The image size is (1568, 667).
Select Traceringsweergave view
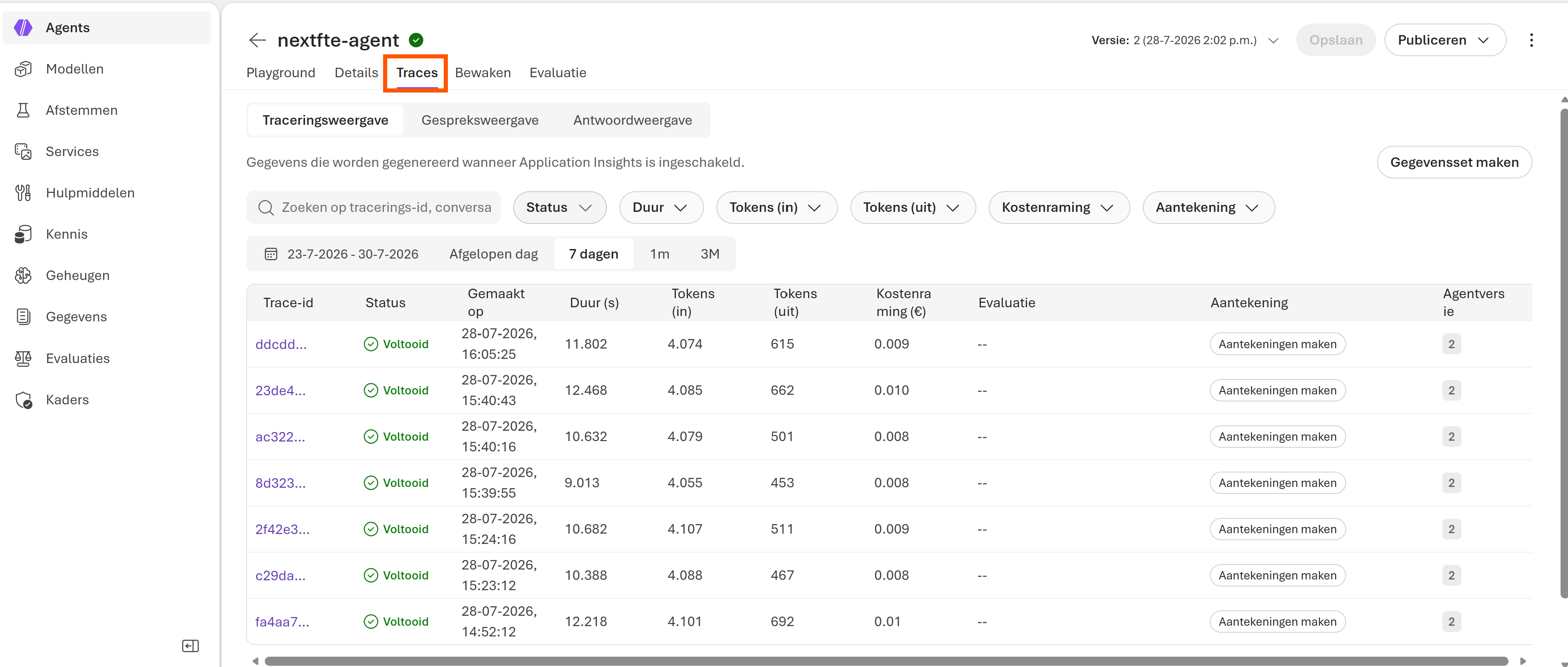tap(326, 120)
